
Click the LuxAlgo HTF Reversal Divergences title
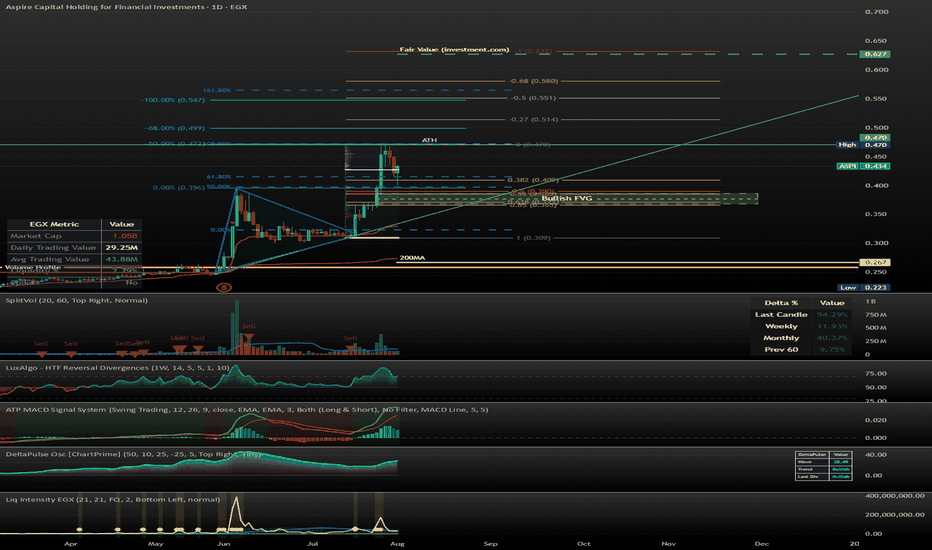pyautogui.click(x=117, y=368)
